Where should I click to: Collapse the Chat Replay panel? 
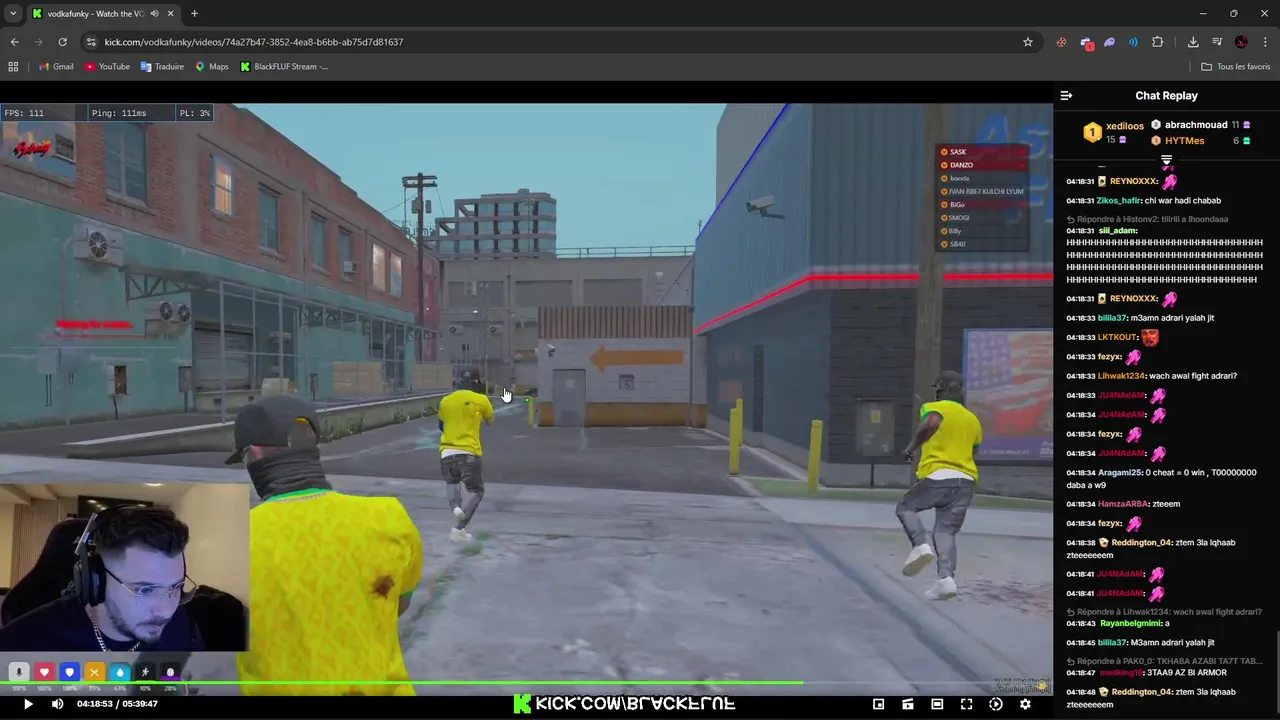1066,96
